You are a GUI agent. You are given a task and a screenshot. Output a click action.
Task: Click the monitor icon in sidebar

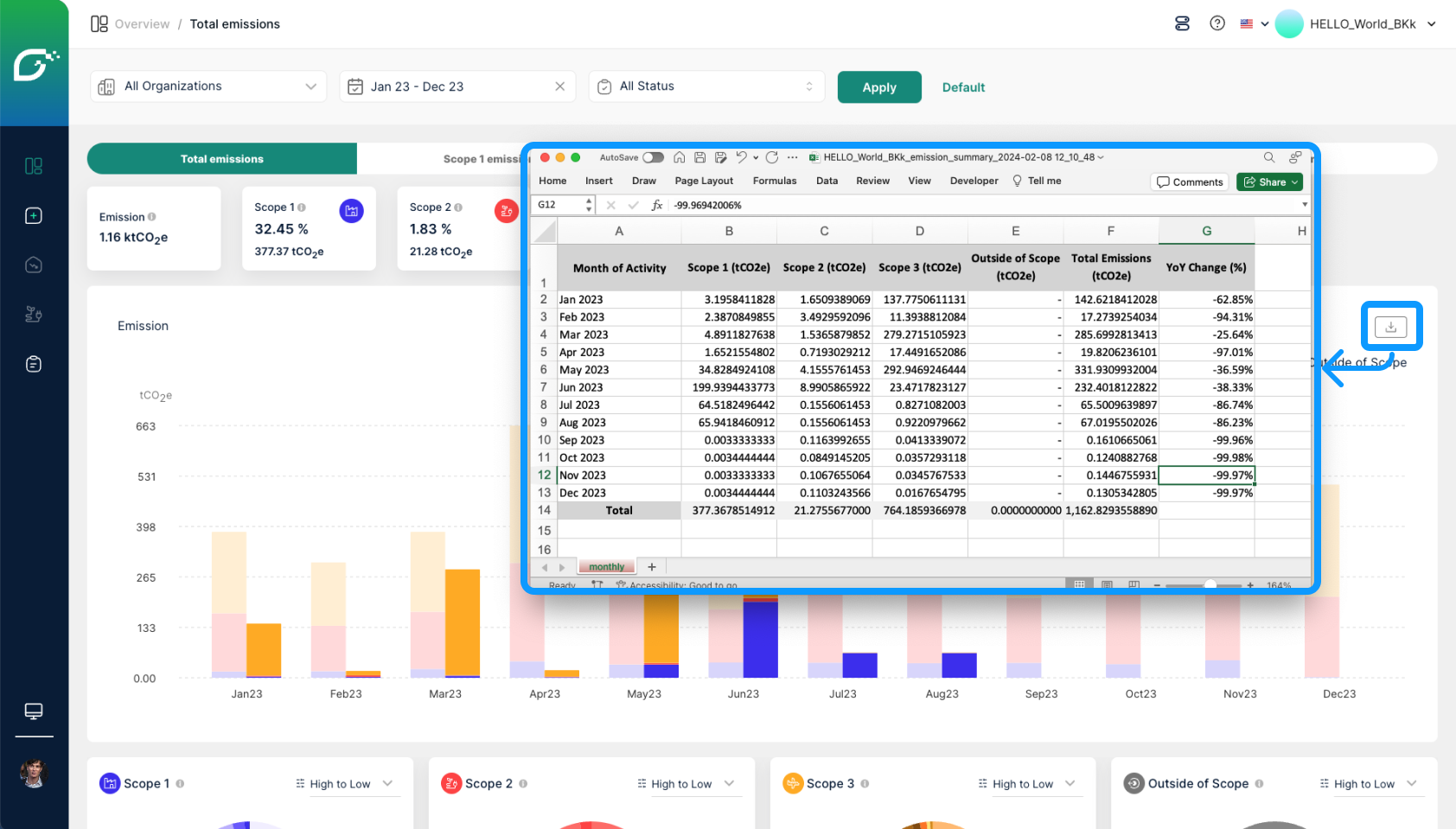point(34,711)
